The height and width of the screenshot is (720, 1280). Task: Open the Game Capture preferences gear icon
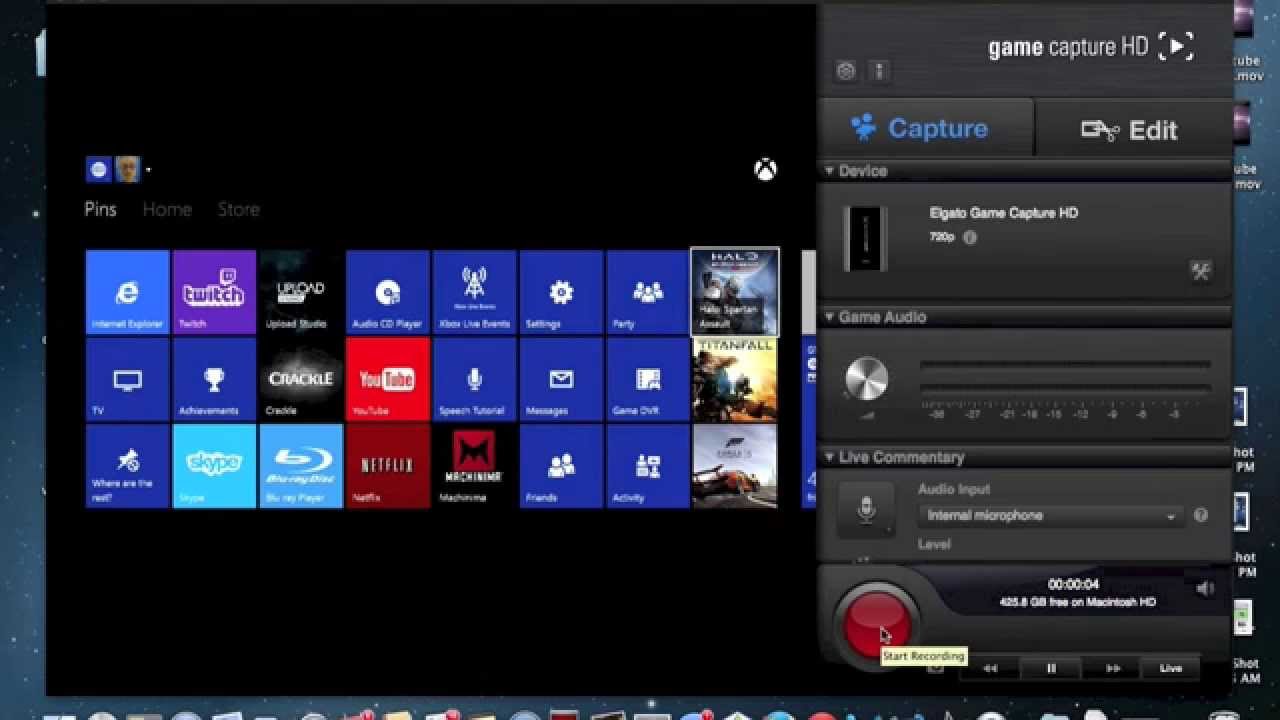click(846, 71)
